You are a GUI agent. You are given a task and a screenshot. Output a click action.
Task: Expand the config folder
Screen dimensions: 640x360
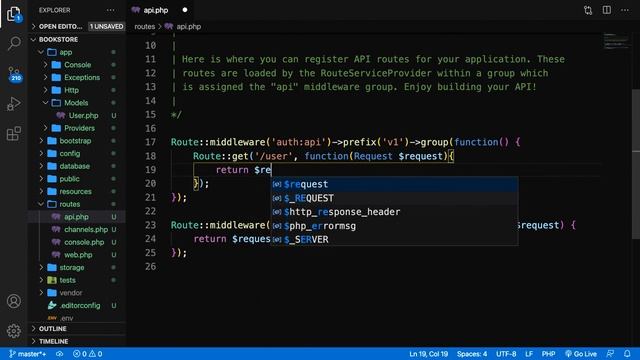pyautogui.click(x=77, y=153)
